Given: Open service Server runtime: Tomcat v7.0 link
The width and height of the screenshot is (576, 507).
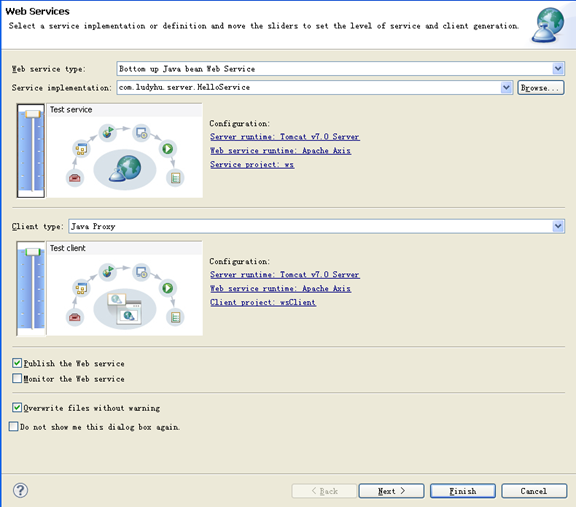Looking at the screenshot, I should coord(285,137).
